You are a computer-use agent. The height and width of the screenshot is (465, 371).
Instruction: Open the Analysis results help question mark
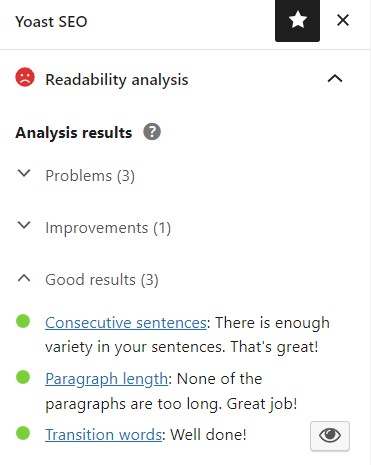tap(152, 132)
